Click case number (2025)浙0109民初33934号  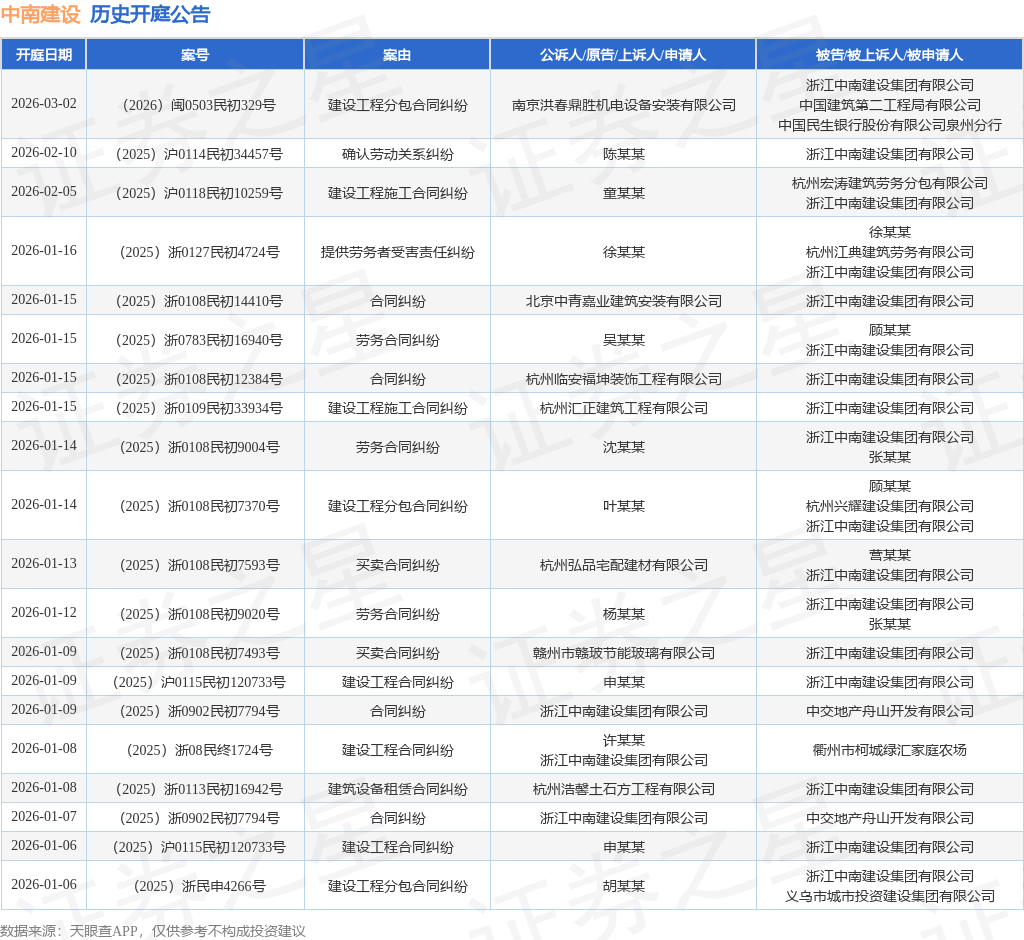199,408
